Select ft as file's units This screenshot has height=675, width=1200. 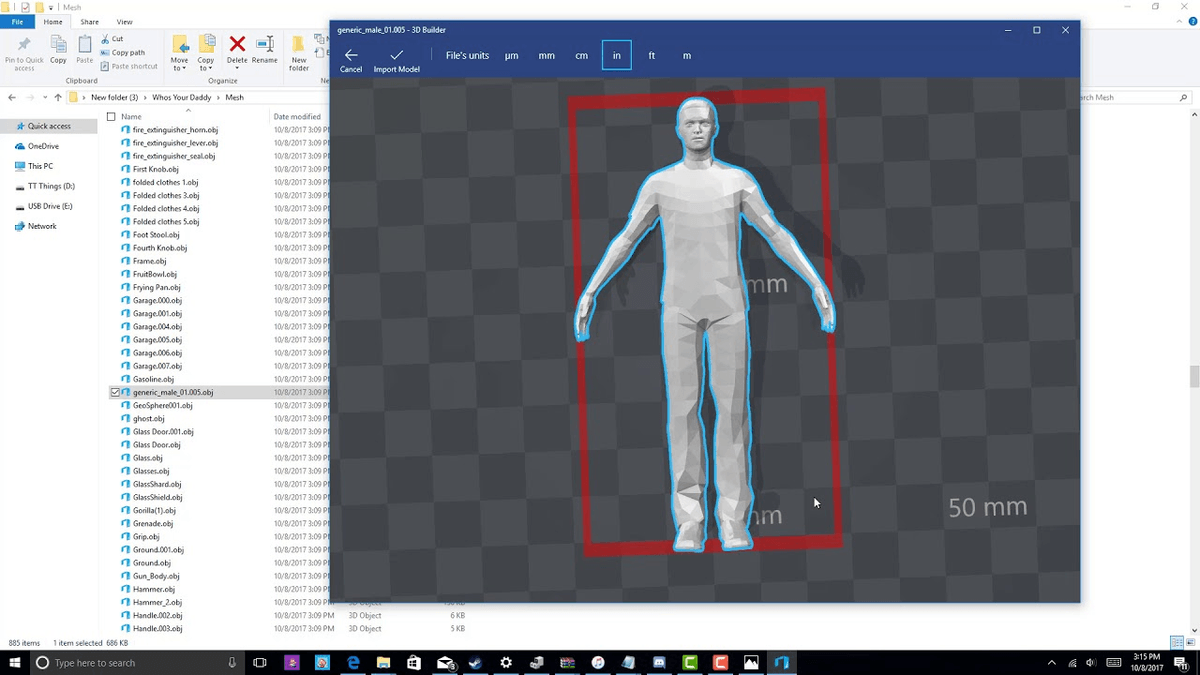(652, 56)
